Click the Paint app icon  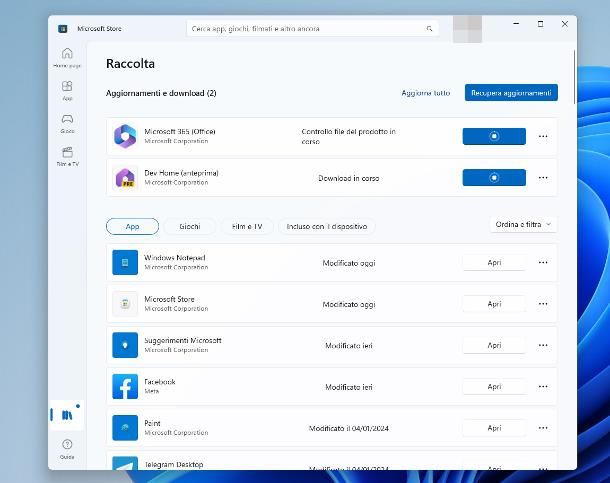[x=125, y=428]
